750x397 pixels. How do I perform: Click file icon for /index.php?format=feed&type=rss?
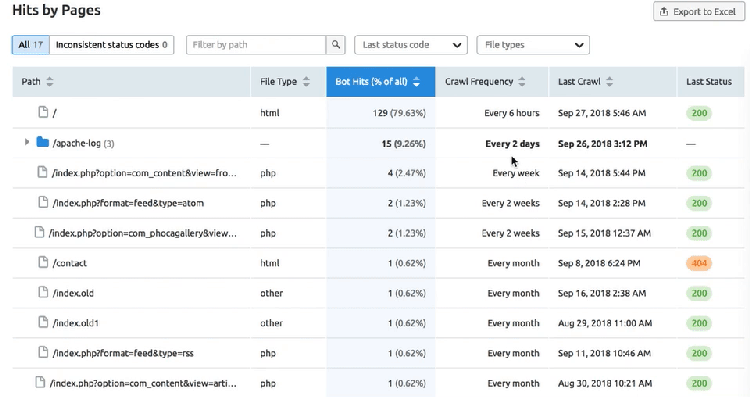pos(43,353)
